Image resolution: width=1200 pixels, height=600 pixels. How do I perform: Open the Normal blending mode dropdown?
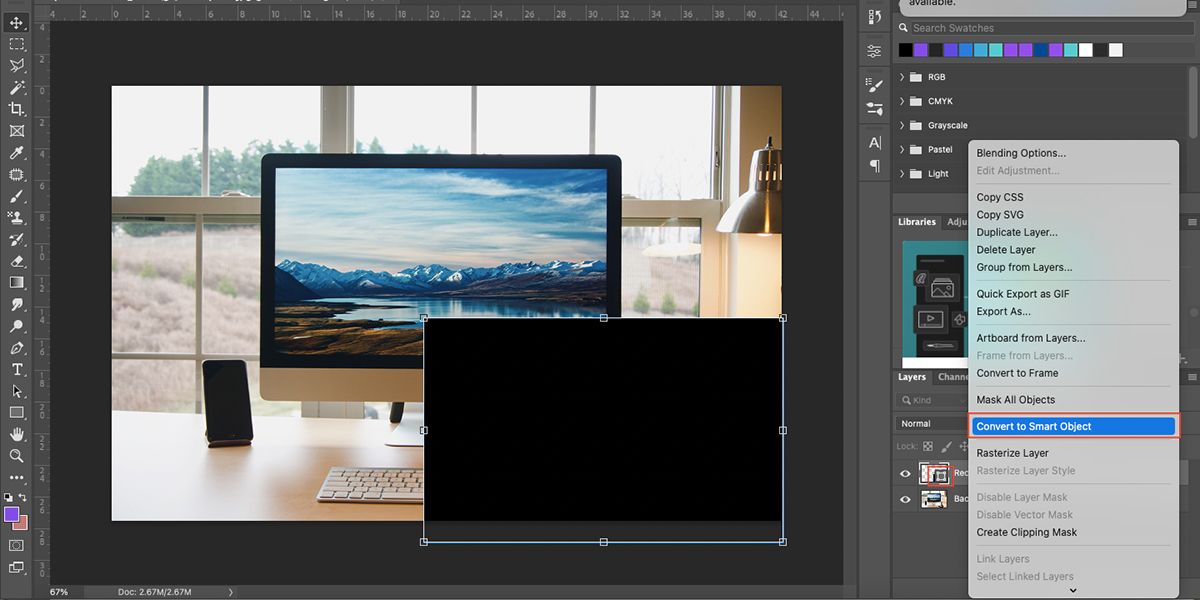930,423
